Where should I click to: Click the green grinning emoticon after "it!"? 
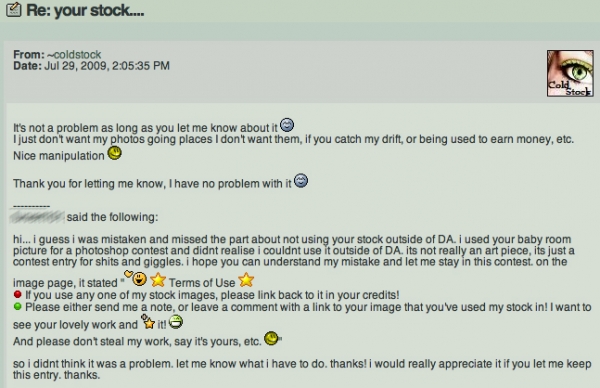(x=176, y=322)
